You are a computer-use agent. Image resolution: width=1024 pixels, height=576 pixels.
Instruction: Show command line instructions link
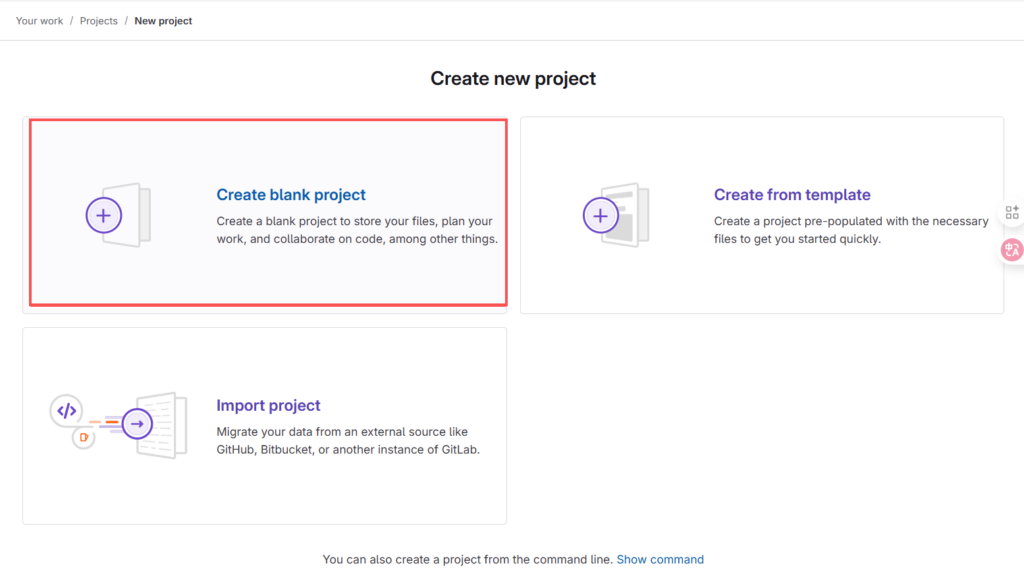[660, 559]
